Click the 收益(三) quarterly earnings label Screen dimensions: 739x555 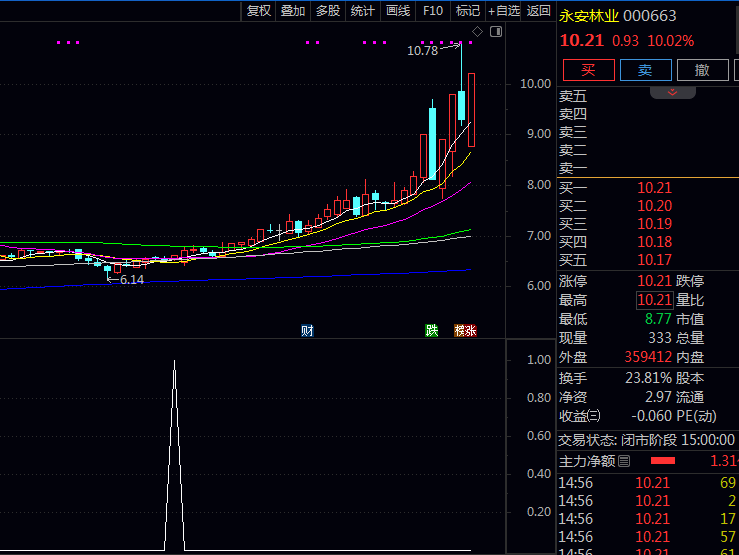[x=580, y=415]
